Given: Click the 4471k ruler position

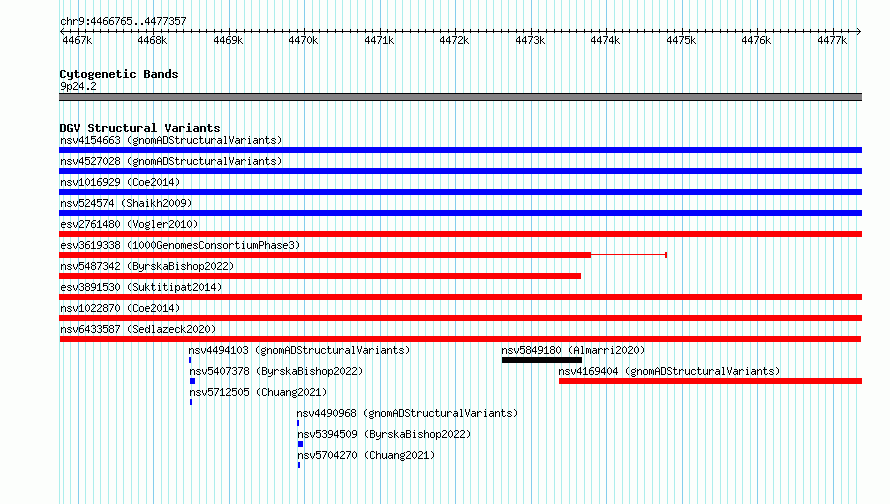Looking at the screenshot, I should coord(379,40).
